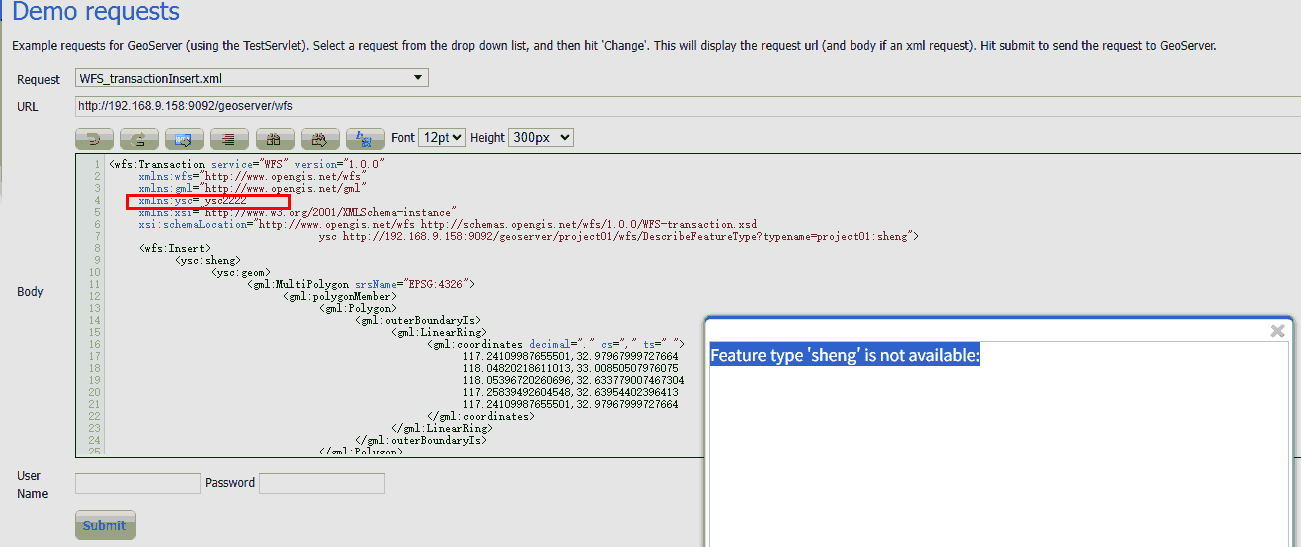
Task: Click the <gml:LinearRing> opening tag line
Action: (439, 333)
